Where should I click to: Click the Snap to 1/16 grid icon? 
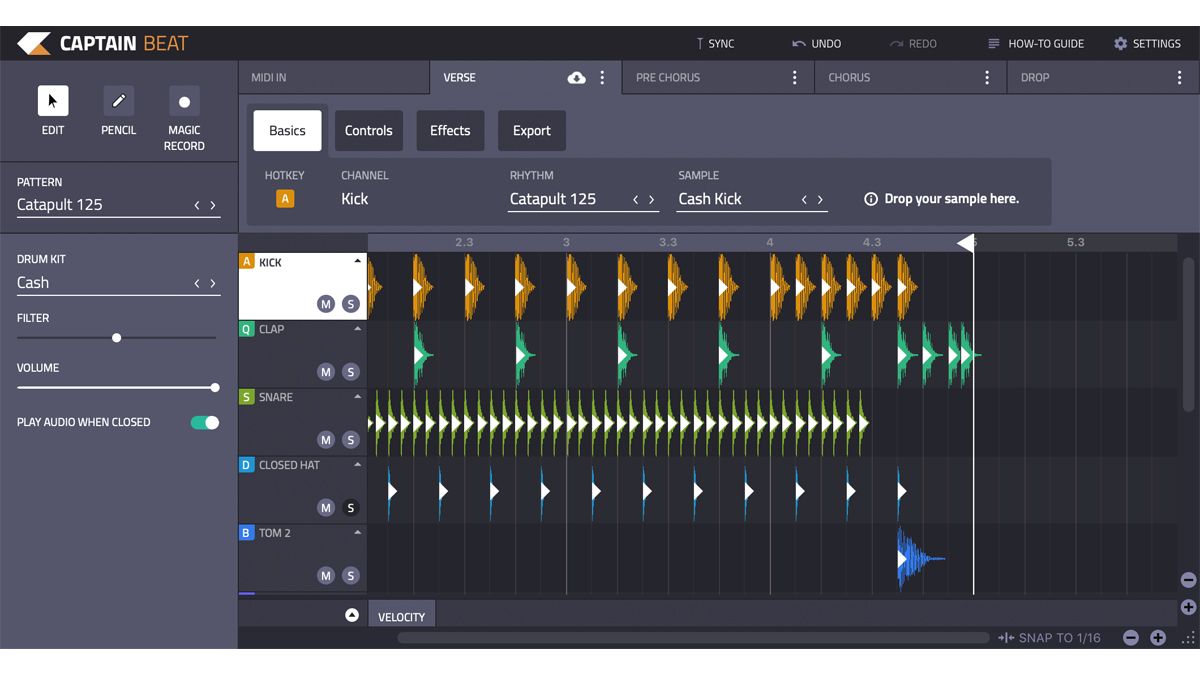(x=1006, y=638)
